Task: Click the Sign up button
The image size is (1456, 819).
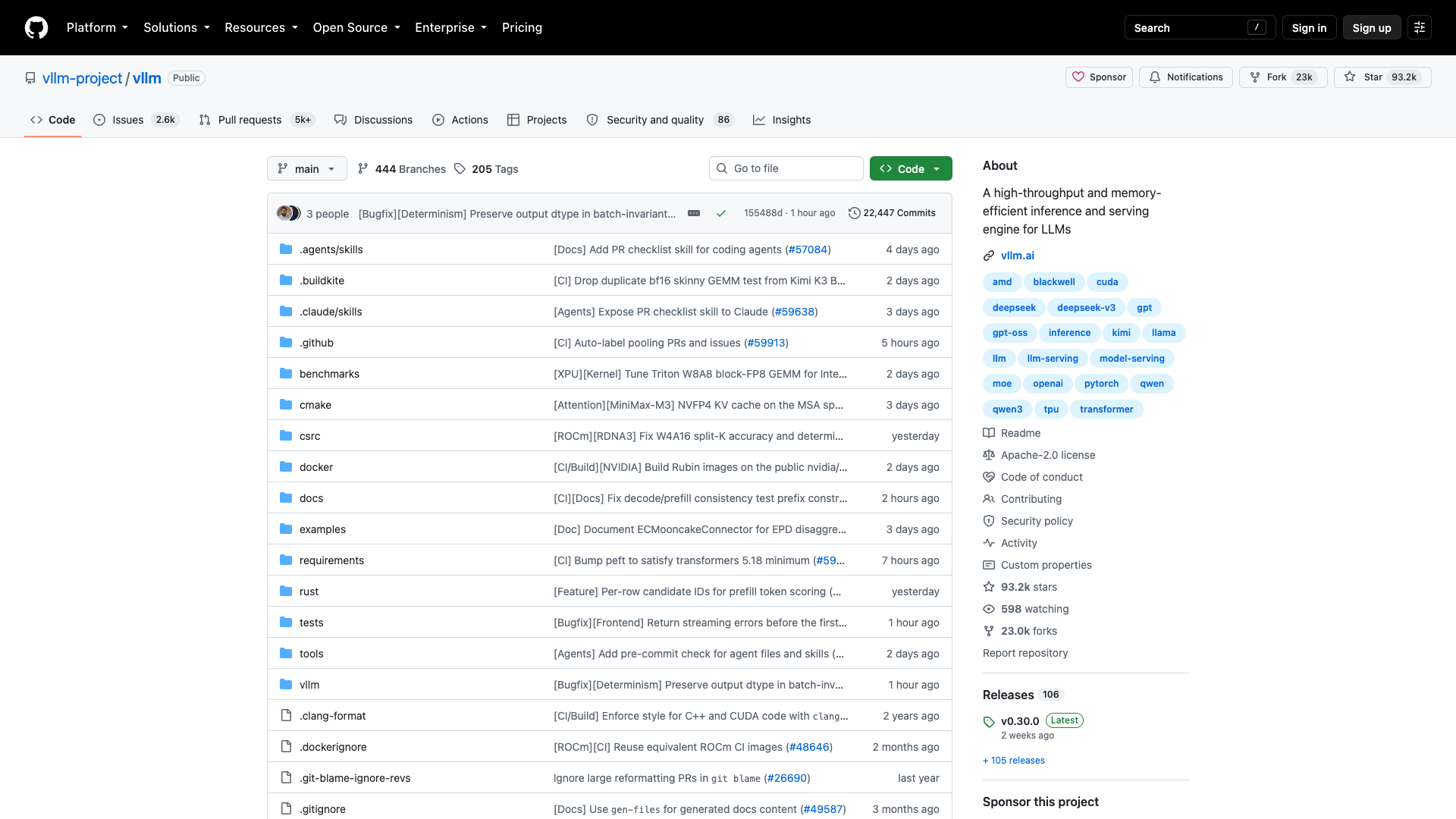Action: [x=1372, y=27]
